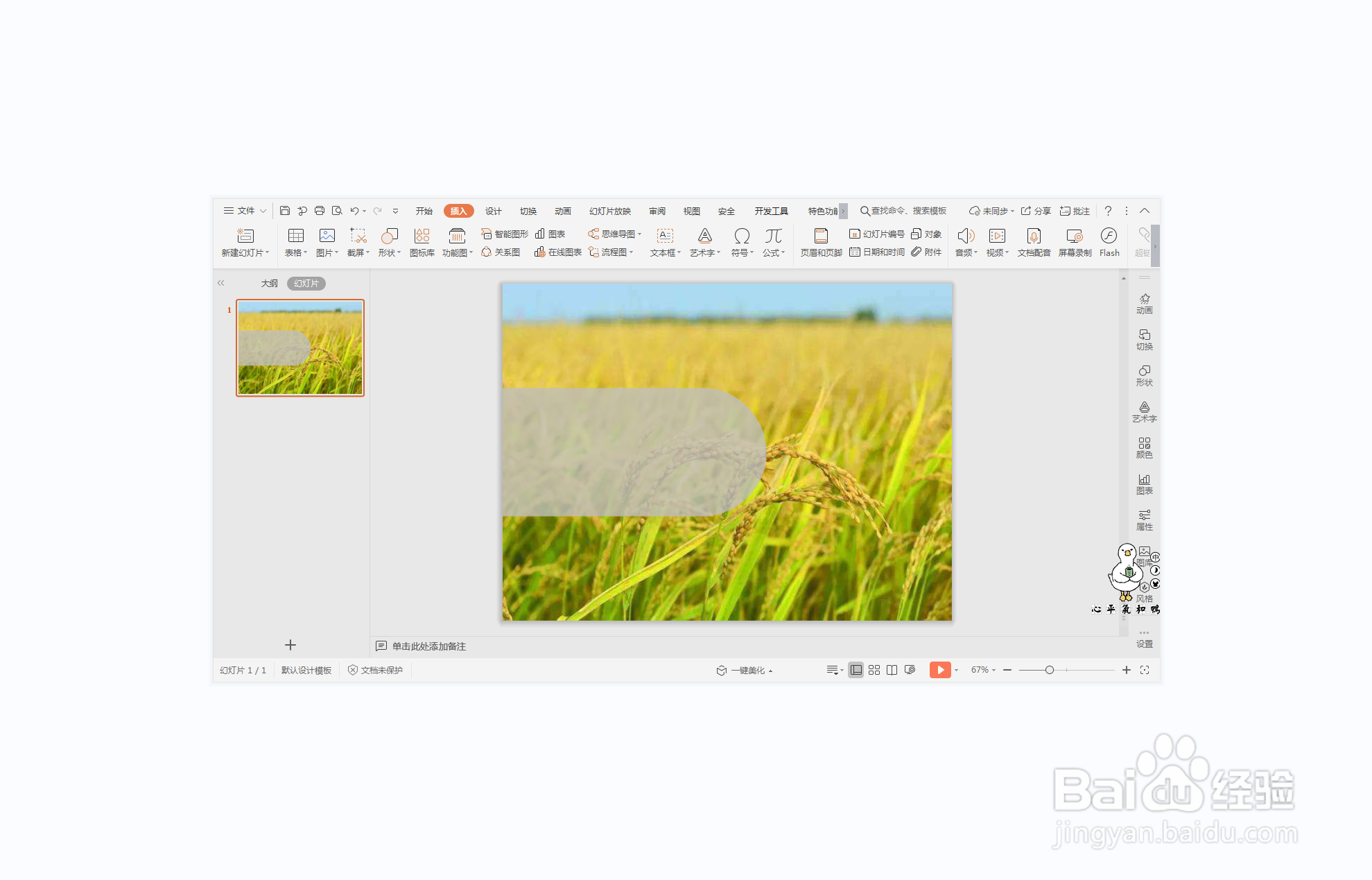The width and height of the screenshot is (1372, 880).
Task: Click the document voice-over (文档配音) icon
Action: [1034, 236]
